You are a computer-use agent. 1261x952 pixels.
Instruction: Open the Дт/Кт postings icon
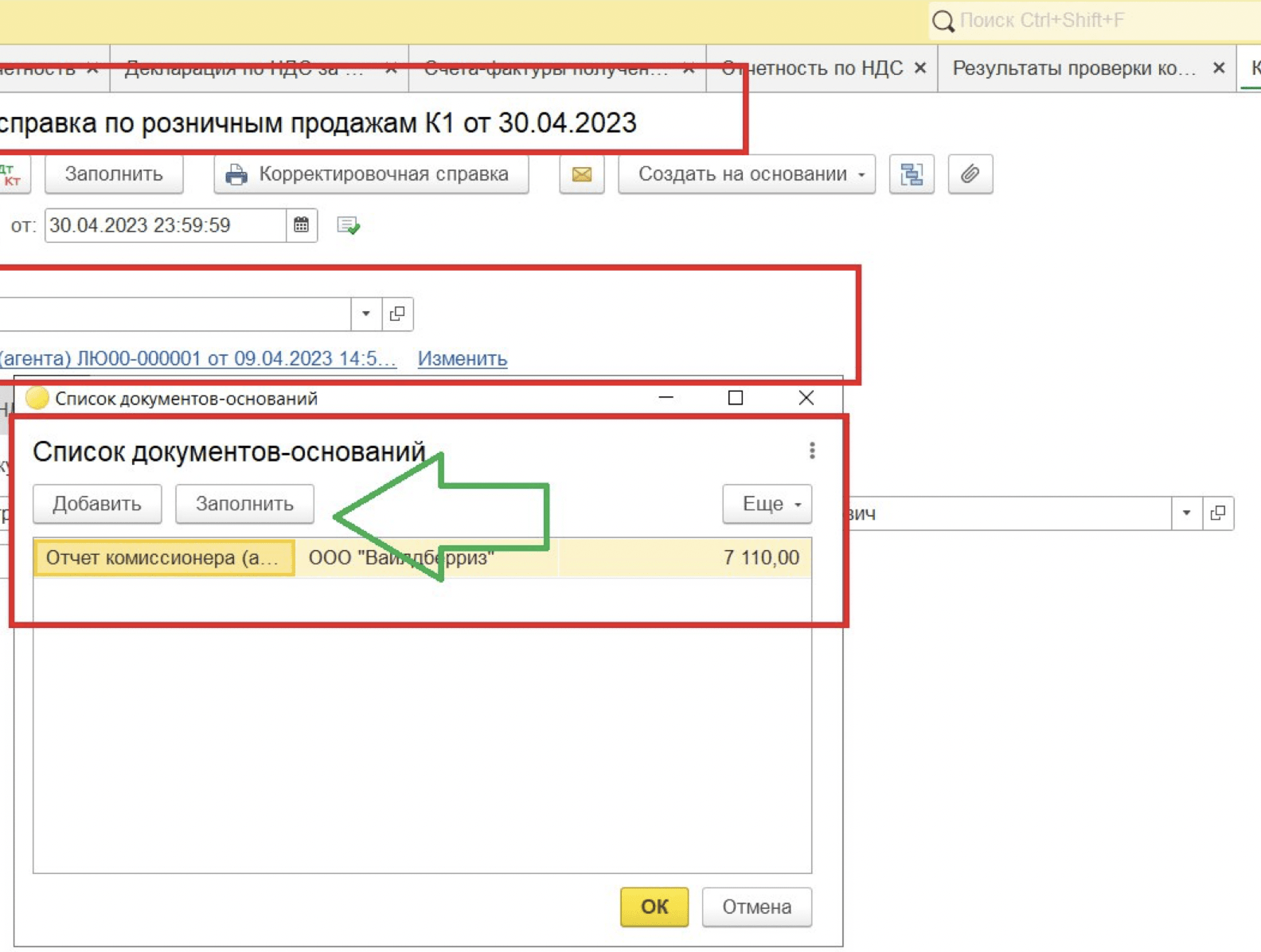pyautogui.click(x=13, y=174)
